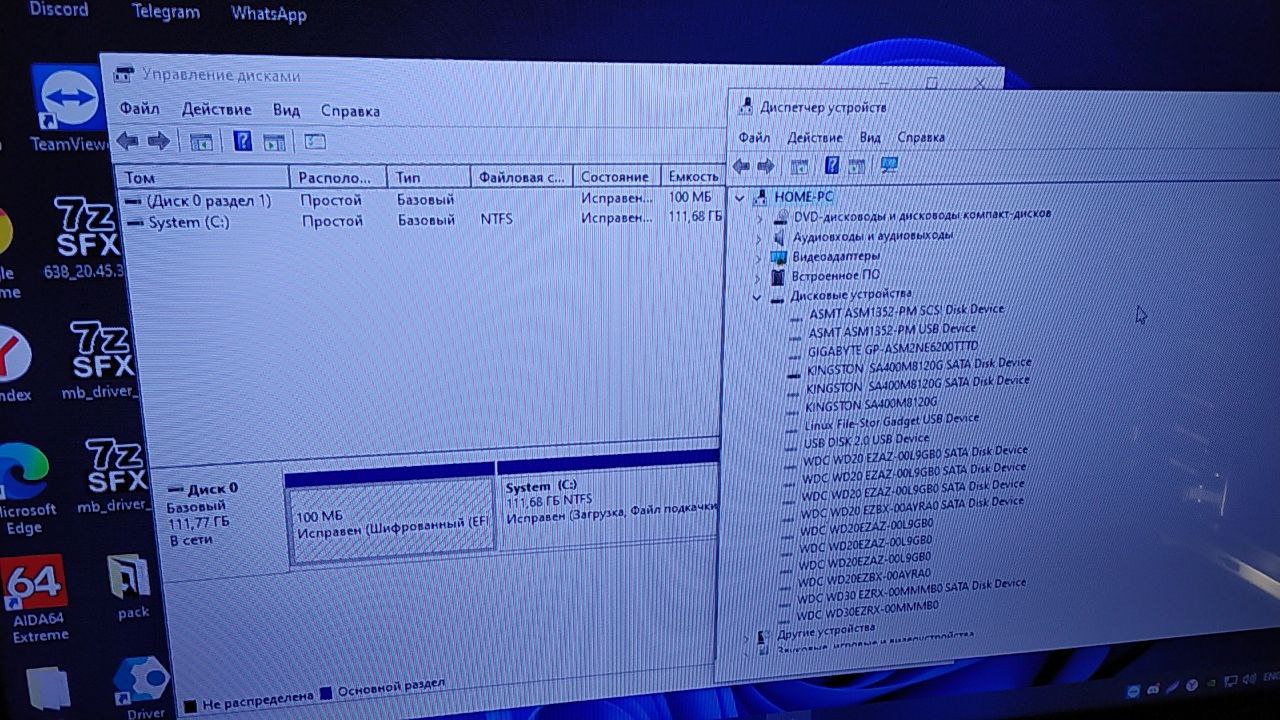
Task: Click Help icon in Device Manager toolbar
Action: tap(831, 165)
